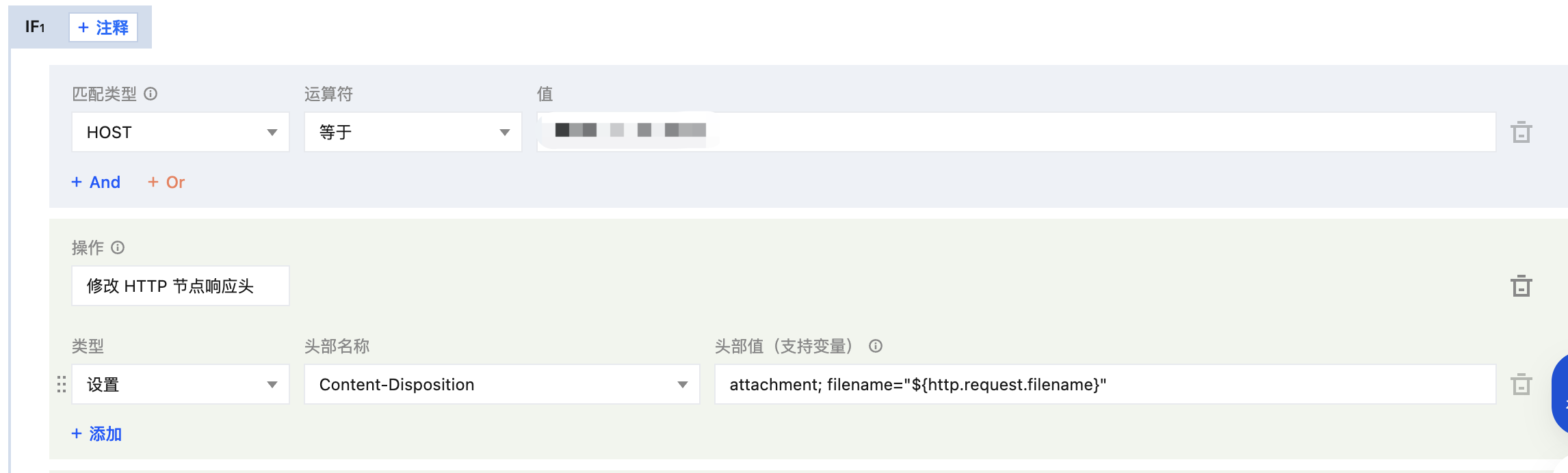
Task: Click the attachment filename header value field
Action: coord(1104,384)
